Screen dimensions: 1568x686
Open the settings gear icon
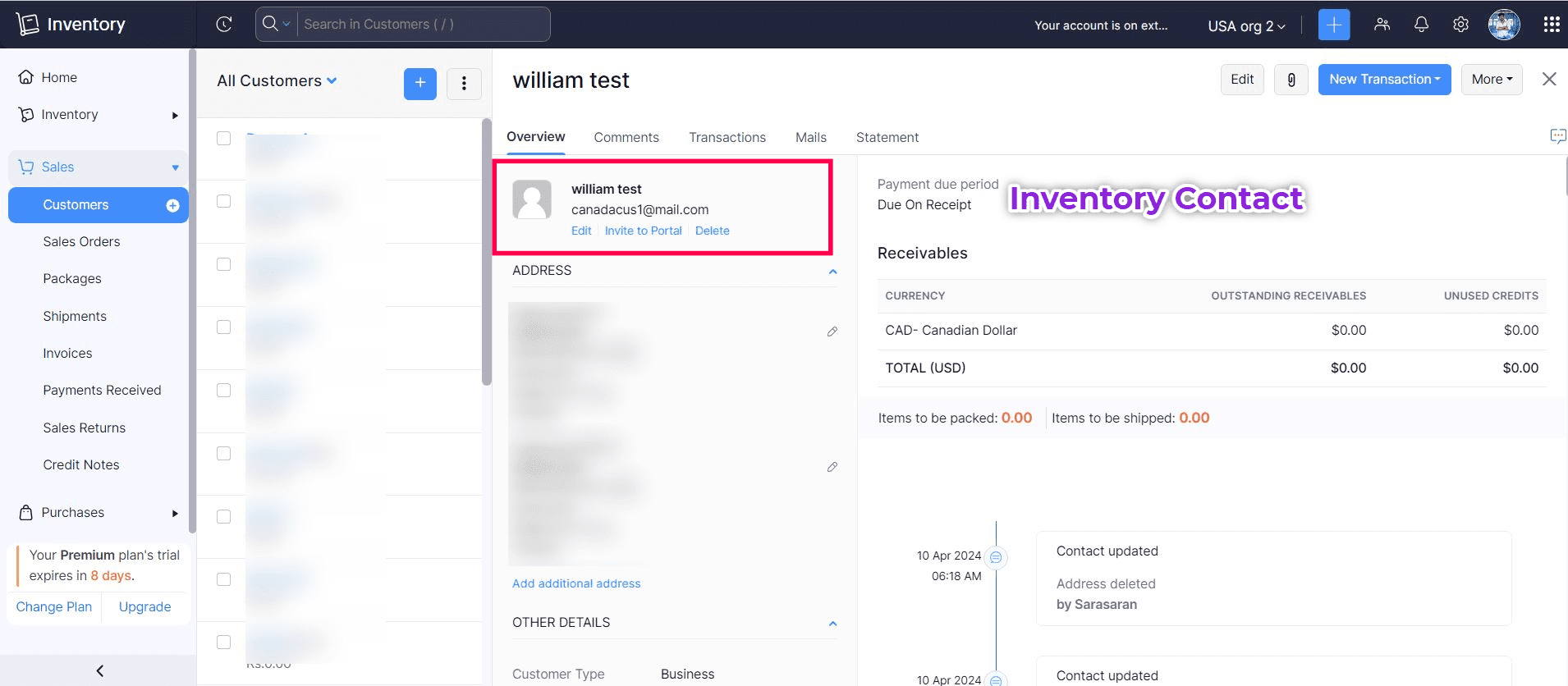1460,25
